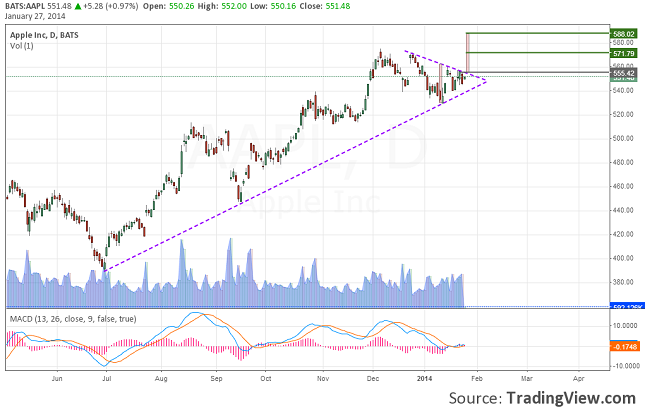Click the Nov label on time axis
645x415 pixels.
tap(323, 378)
